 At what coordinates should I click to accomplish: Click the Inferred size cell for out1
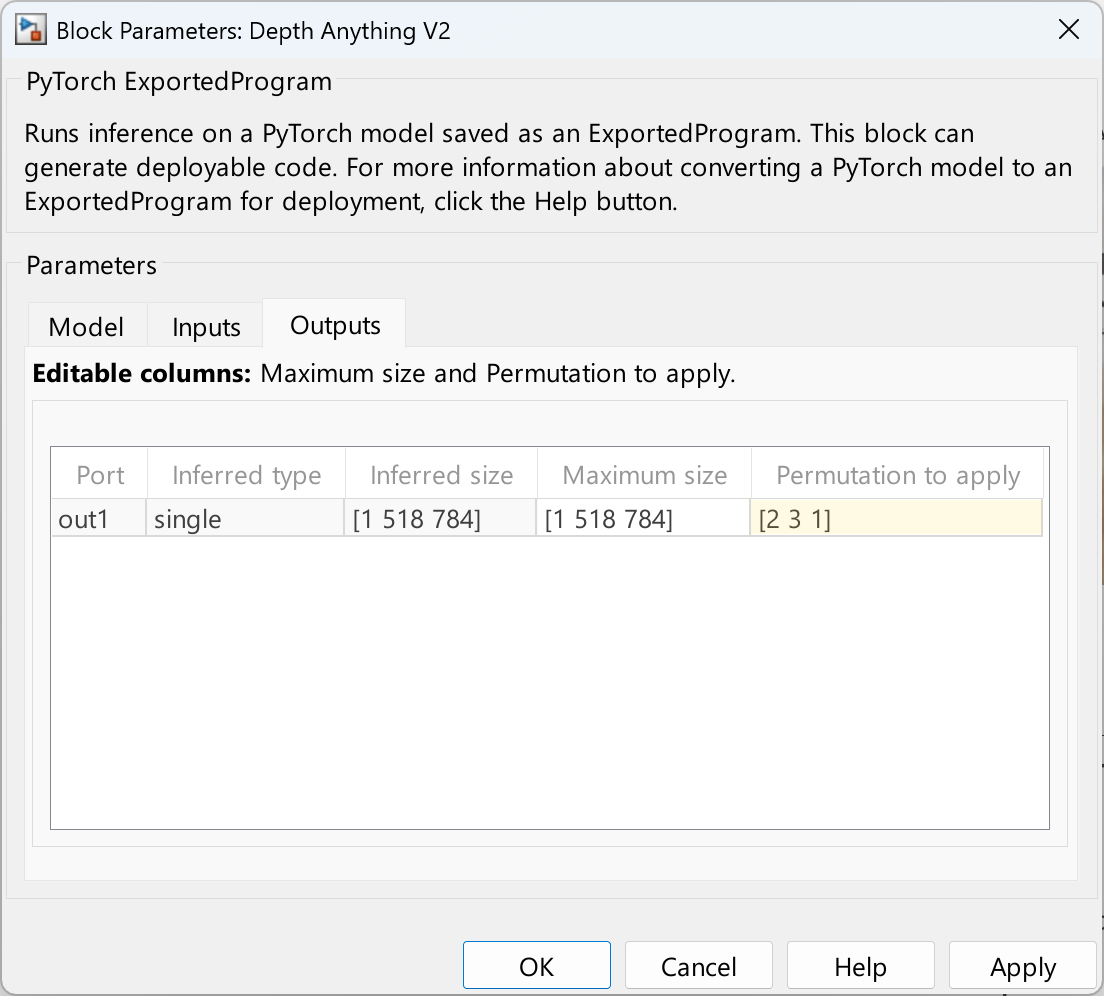[441, 519]
